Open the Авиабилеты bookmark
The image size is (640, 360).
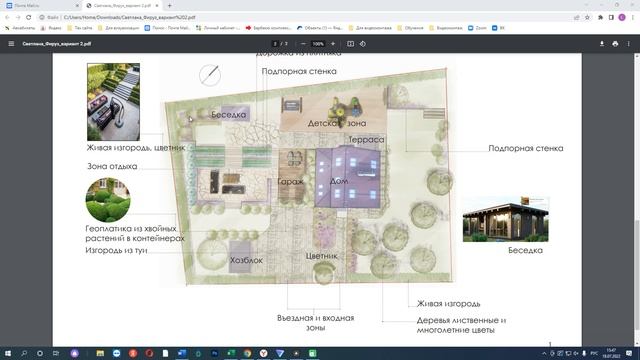coord(20,28)
